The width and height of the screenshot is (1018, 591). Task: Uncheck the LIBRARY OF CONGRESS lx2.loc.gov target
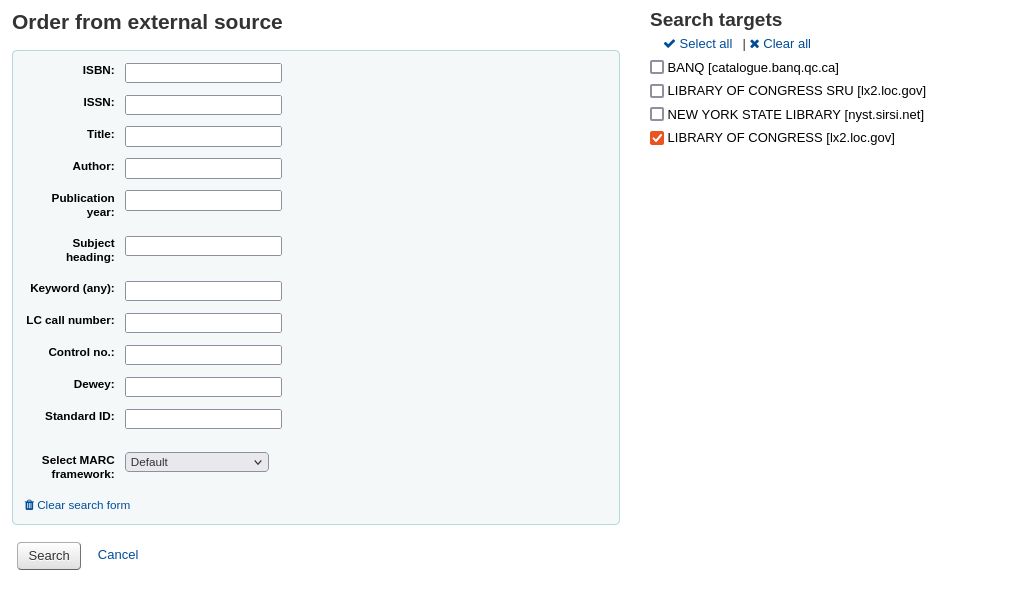click(657, 138)
